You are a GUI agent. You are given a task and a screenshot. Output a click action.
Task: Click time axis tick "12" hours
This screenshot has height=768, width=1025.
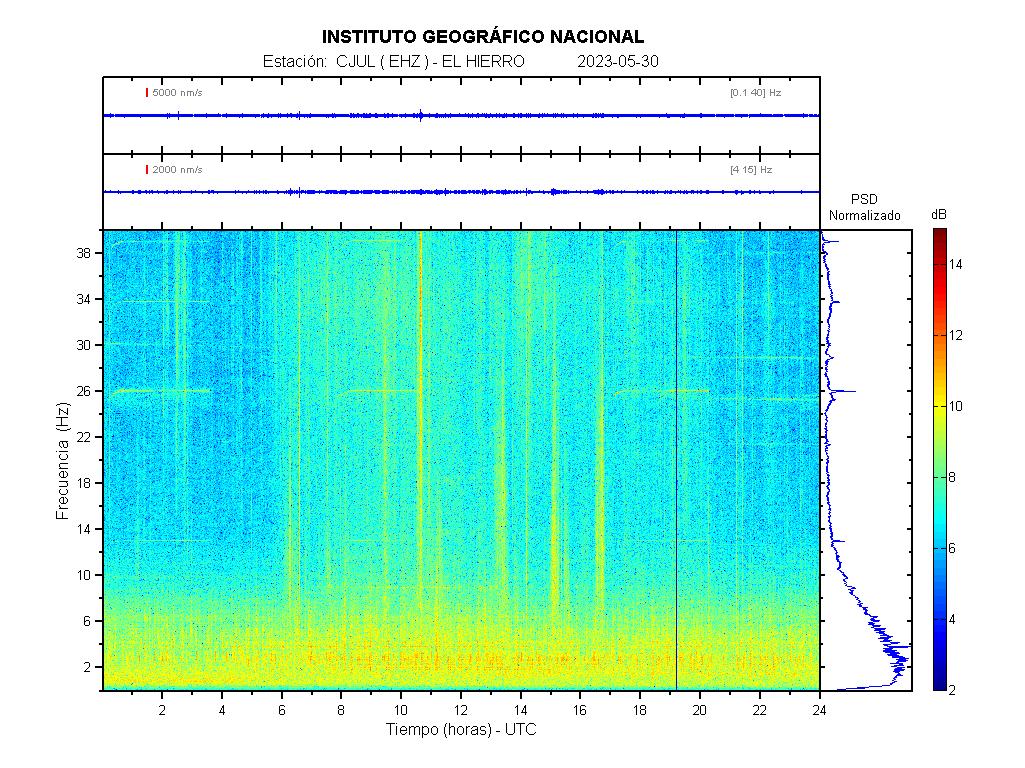pyautogui.click(x=461, y=710)
